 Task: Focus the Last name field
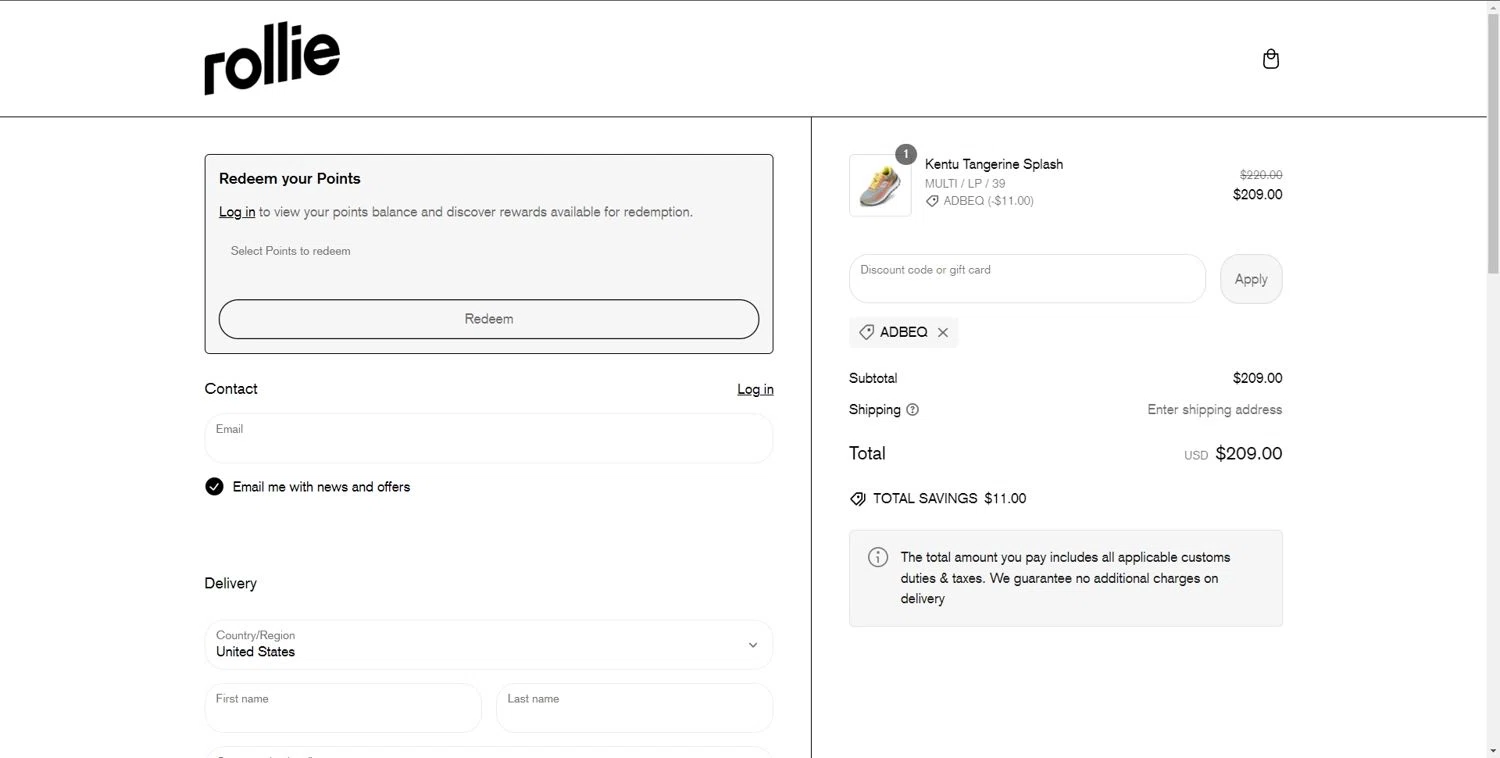point(634,708)
